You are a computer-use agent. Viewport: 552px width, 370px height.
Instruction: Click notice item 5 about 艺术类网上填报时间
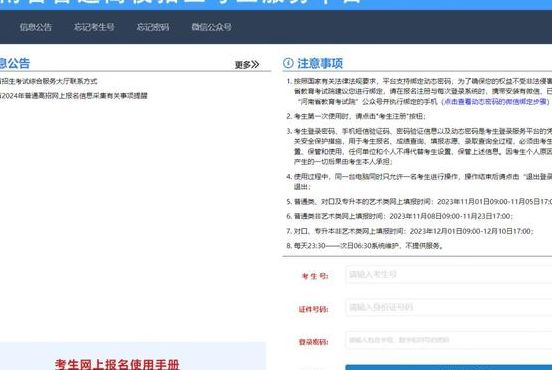point(419,202)
